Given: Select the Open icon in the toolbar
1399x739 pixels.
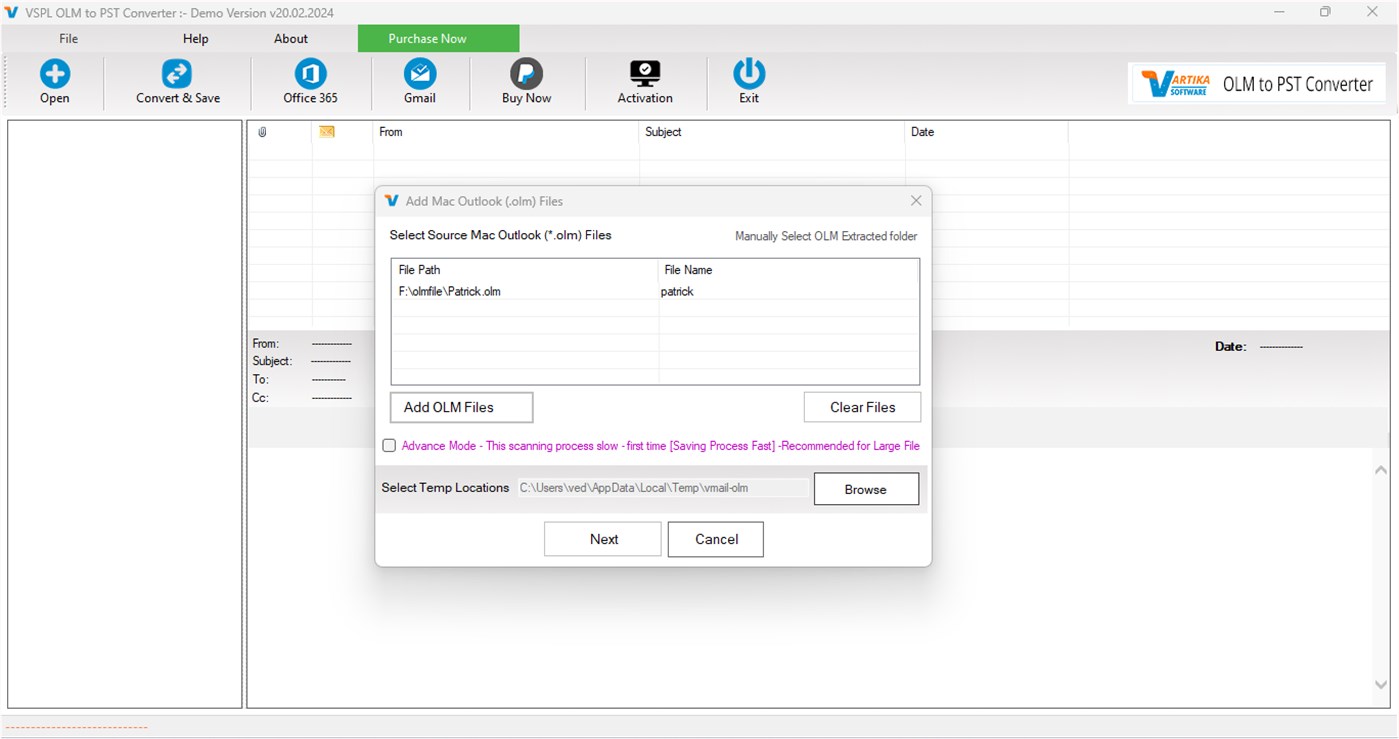Looking at the screenshot, I should coord(54,82).
